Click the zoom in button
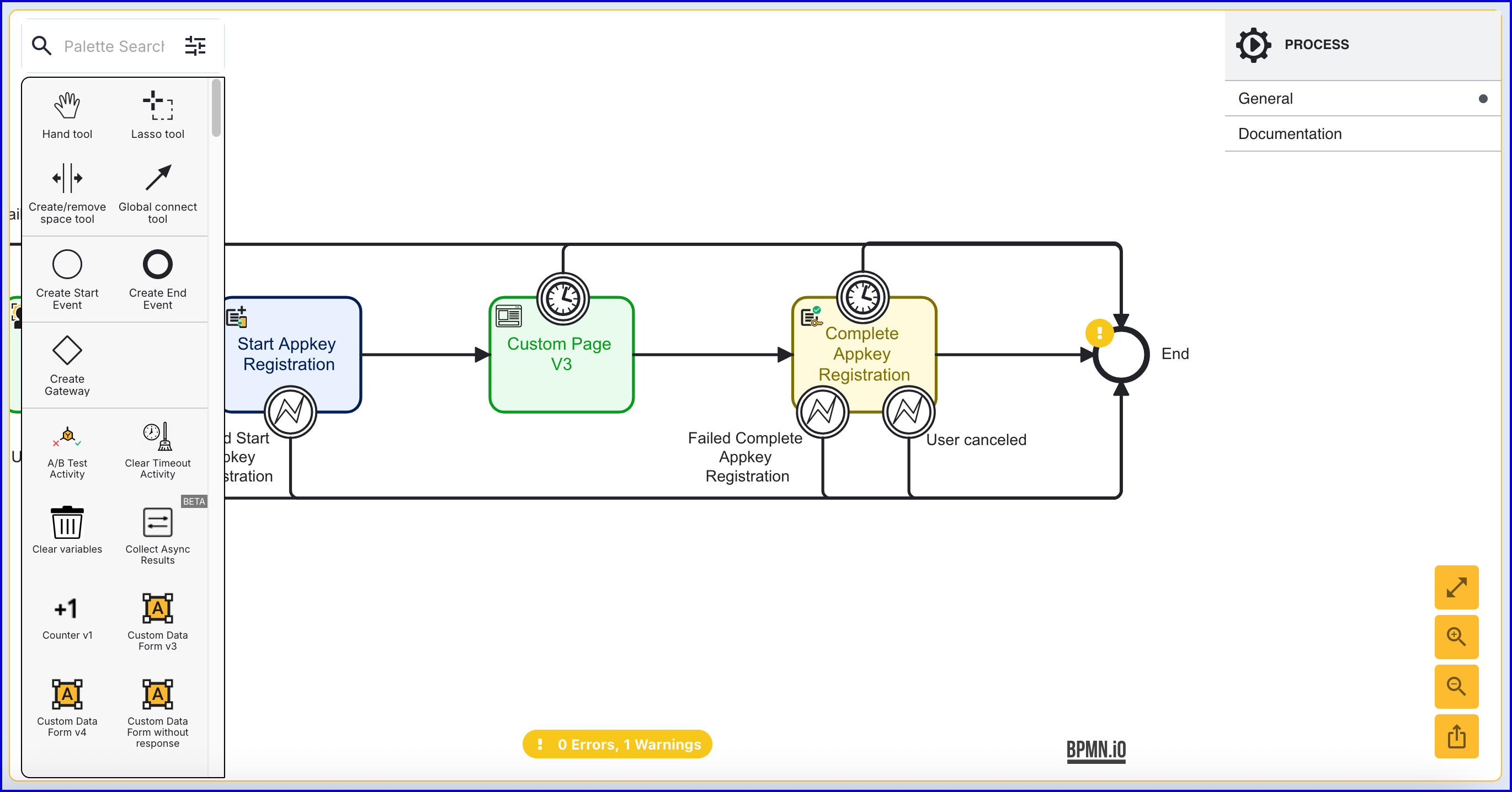 coord(1456,636)
